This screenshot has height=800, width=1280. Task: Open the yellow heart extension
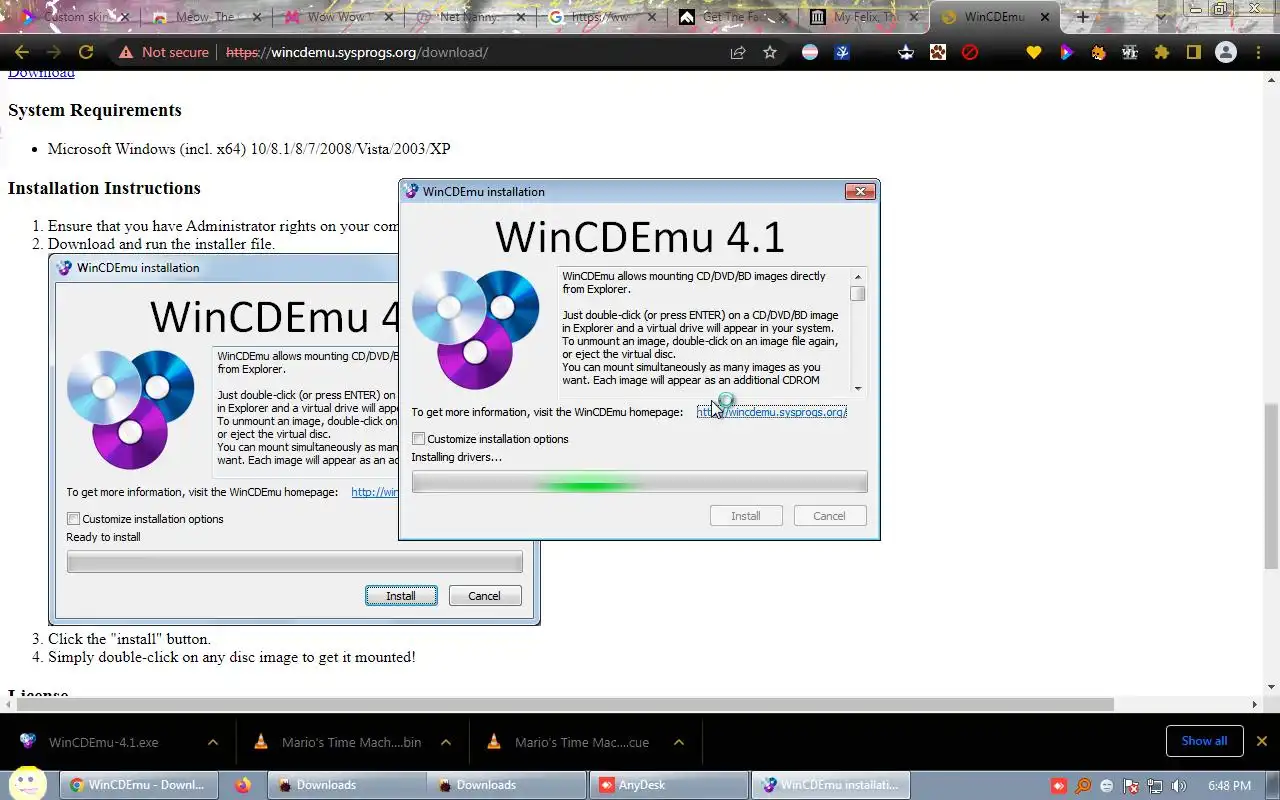1034,52
